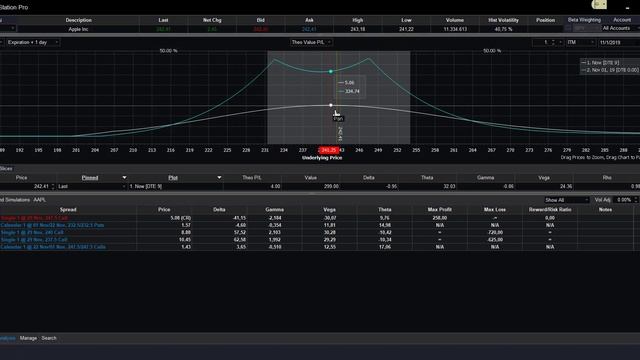Click the Theo P/L value 4.00 in Slices
The image size is (640, 360).
click(x=275, y=187)
